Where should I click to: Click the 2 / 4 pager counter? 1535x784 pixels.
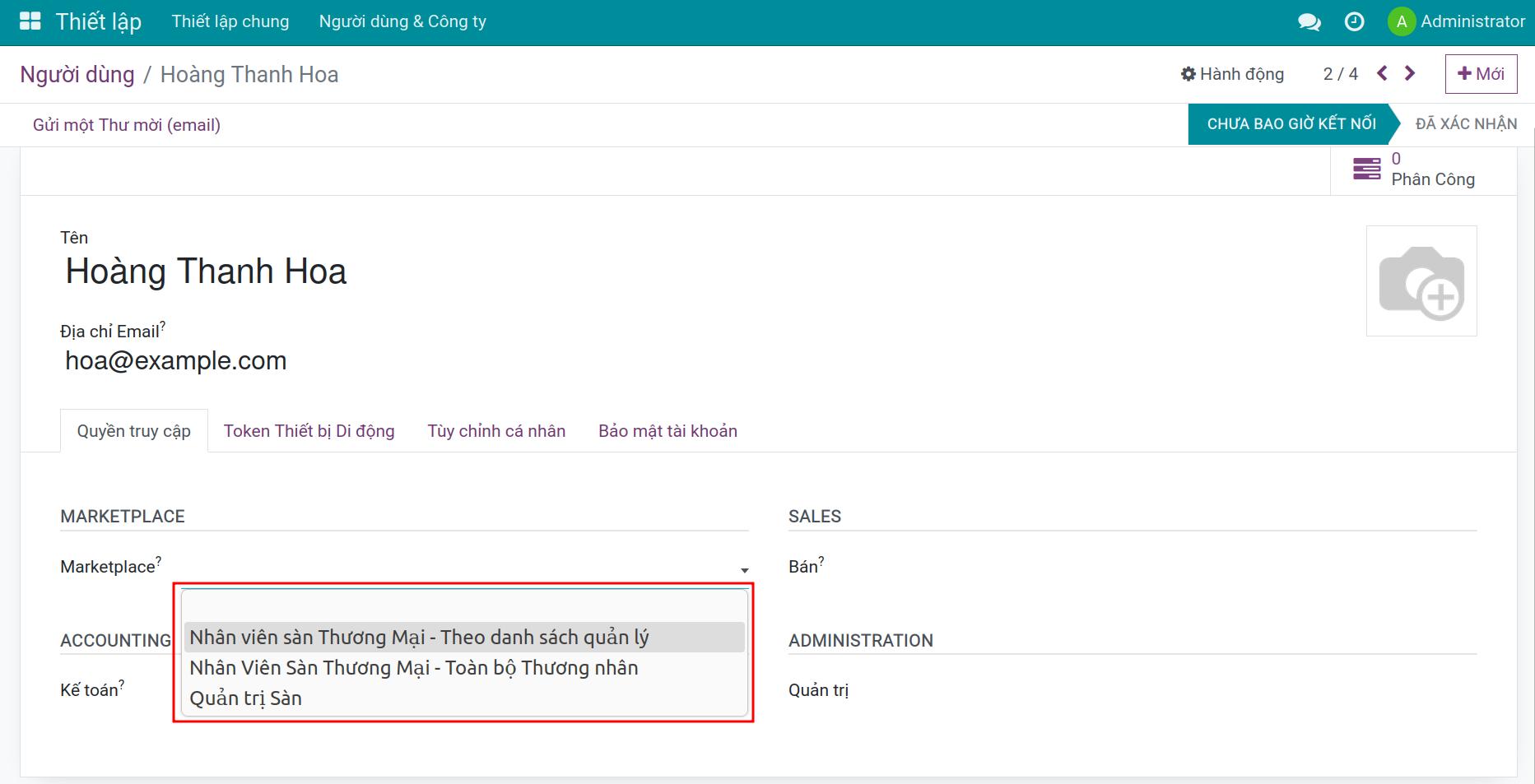(1340, 74)
